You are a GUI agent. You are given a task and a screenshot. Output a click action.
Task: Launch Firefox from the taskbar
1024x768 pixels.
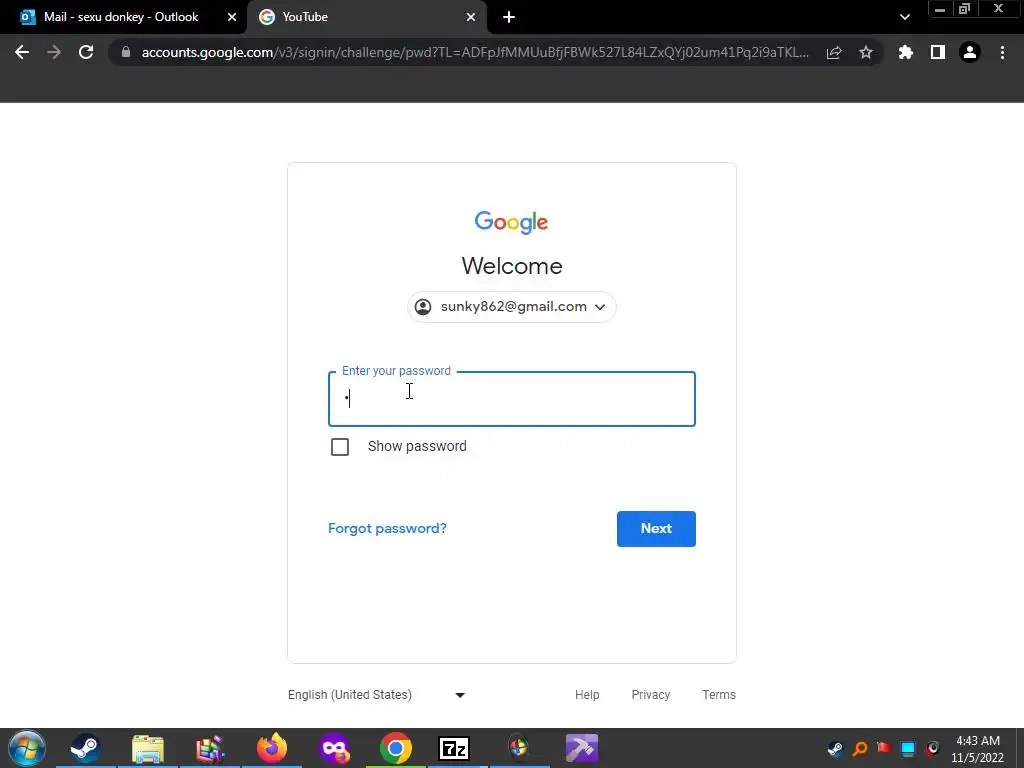[272, 748]
